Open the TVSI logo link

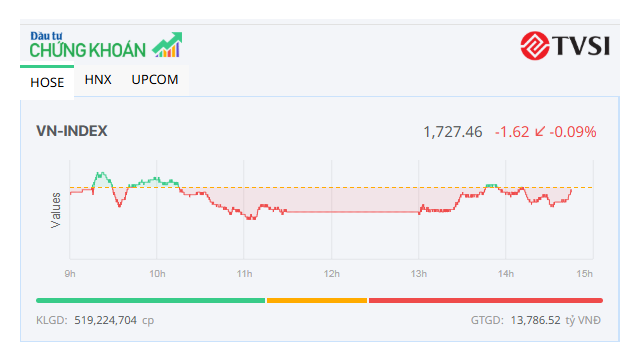(565, 46)
